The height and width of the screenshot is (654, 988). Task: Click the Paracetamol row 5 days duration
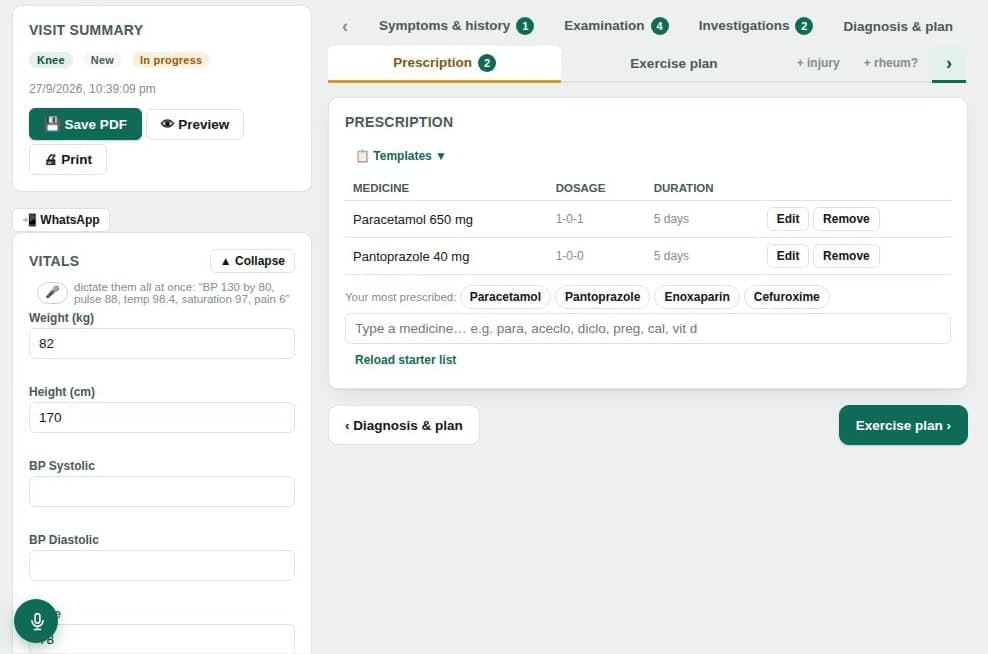click(671, 219)
